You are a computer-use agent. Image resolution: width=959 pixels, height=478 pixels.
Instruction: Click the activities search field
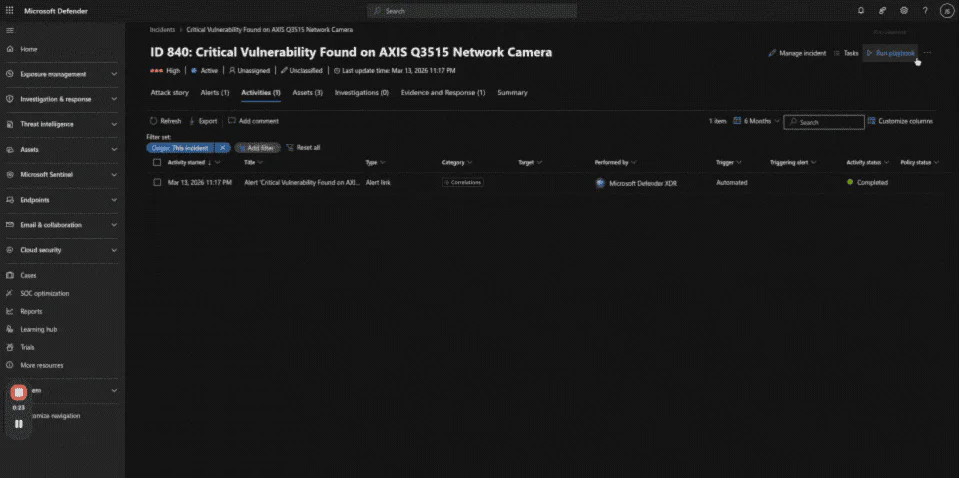click(828, 122)
